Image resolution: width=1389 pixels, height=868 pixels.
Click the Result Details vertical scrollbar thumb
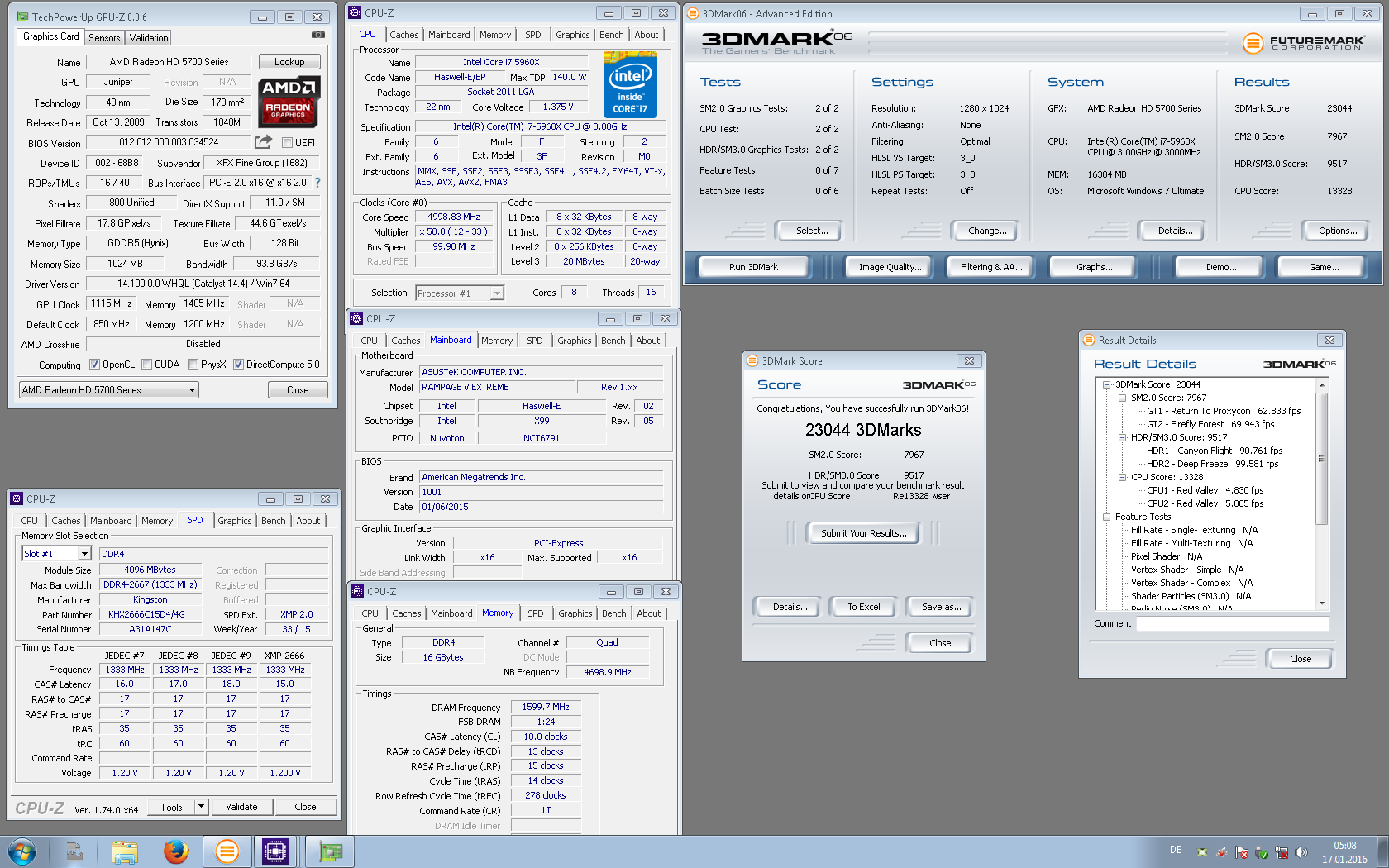(x=1322, y=459)
